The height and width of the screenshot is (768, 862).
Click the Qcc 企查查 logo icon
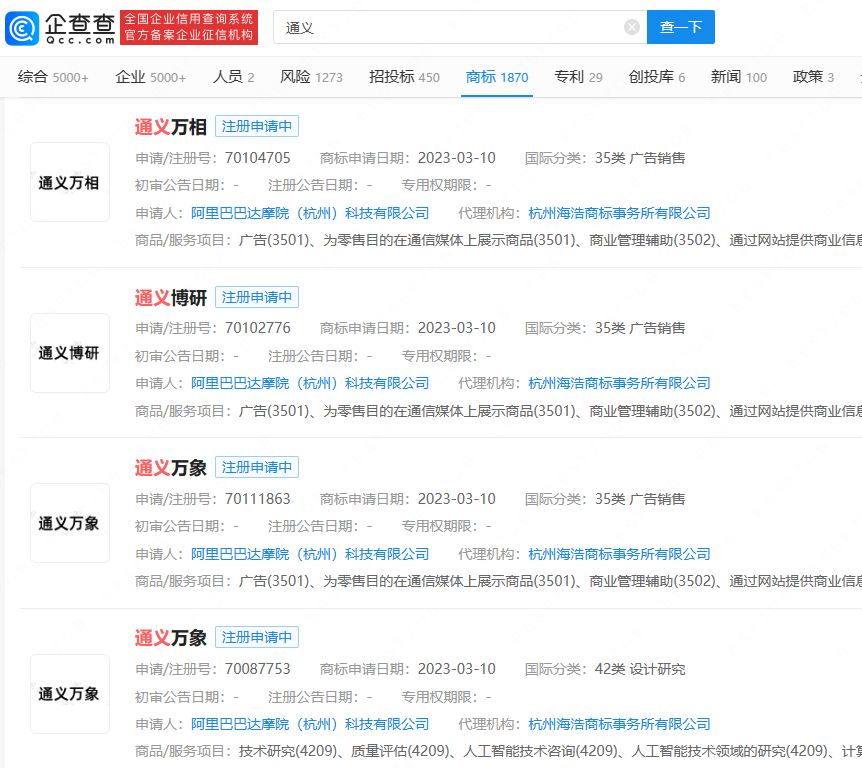[x=22, y=28]
